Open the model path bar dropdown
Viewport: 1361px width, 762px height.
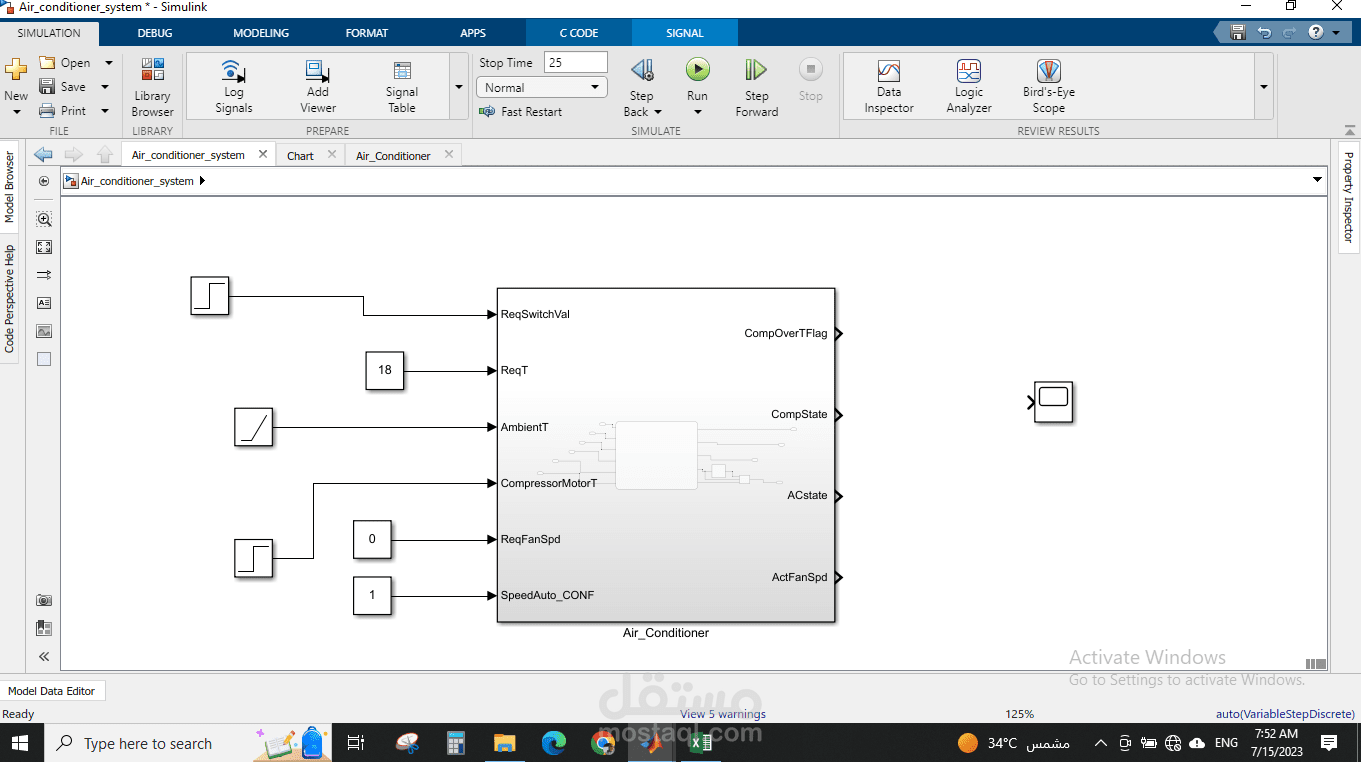click(x=1317, y=180)
